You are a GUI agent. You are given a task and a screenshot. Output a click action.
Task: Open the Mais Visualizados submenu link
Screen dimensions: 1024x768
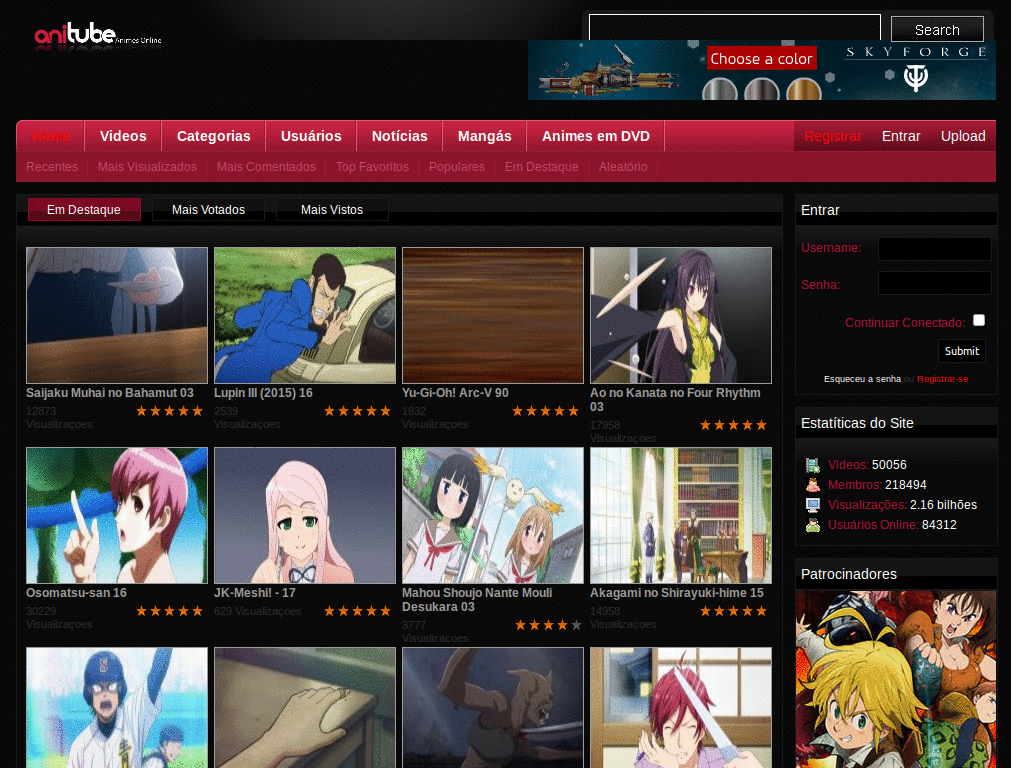pyautogui.click(x=147, y=167)
